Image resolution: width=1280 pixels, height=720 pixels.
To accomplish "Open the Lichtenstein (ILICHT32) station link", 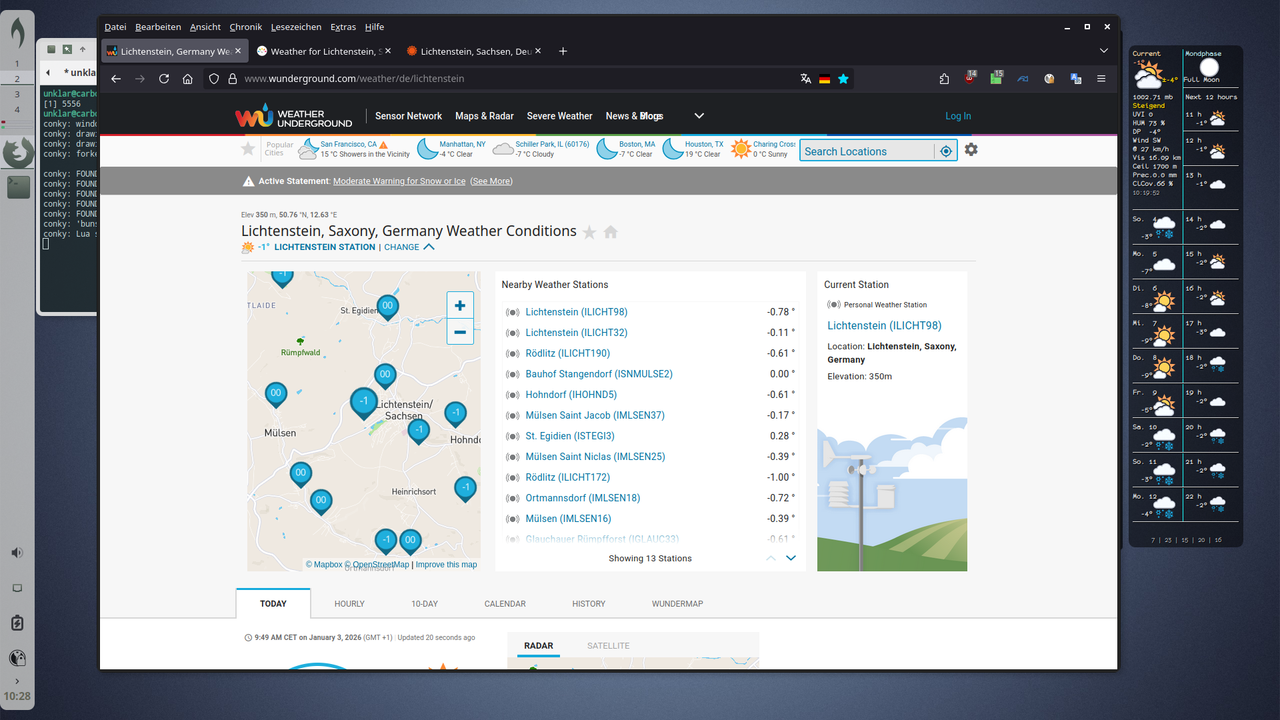I will click(576, 332).
